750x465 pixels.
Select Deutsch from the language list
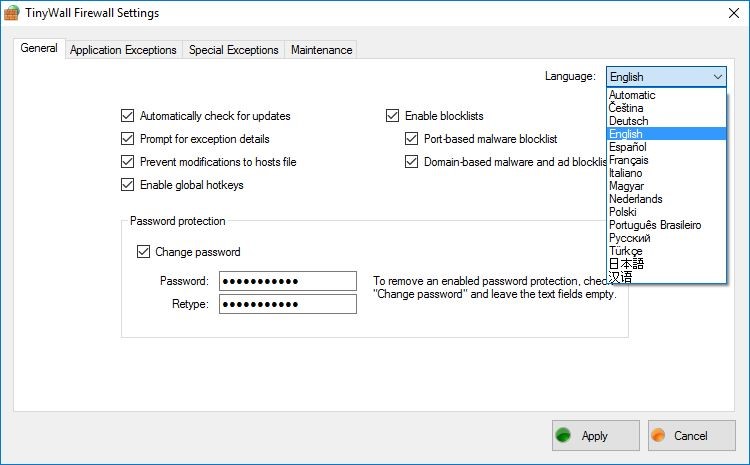(628, 121)
